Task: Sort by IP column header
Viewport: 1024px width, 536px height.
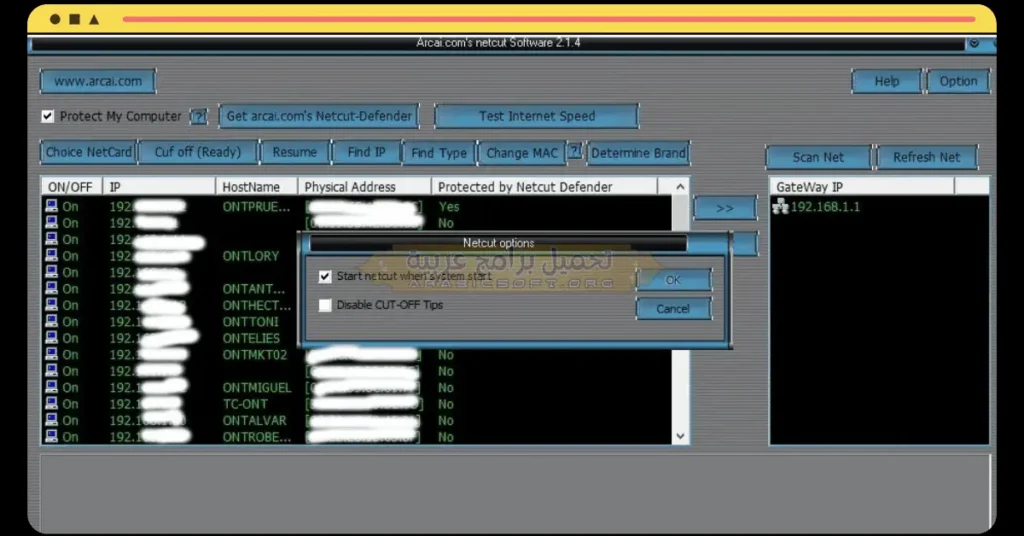Action: click(159, 187)
